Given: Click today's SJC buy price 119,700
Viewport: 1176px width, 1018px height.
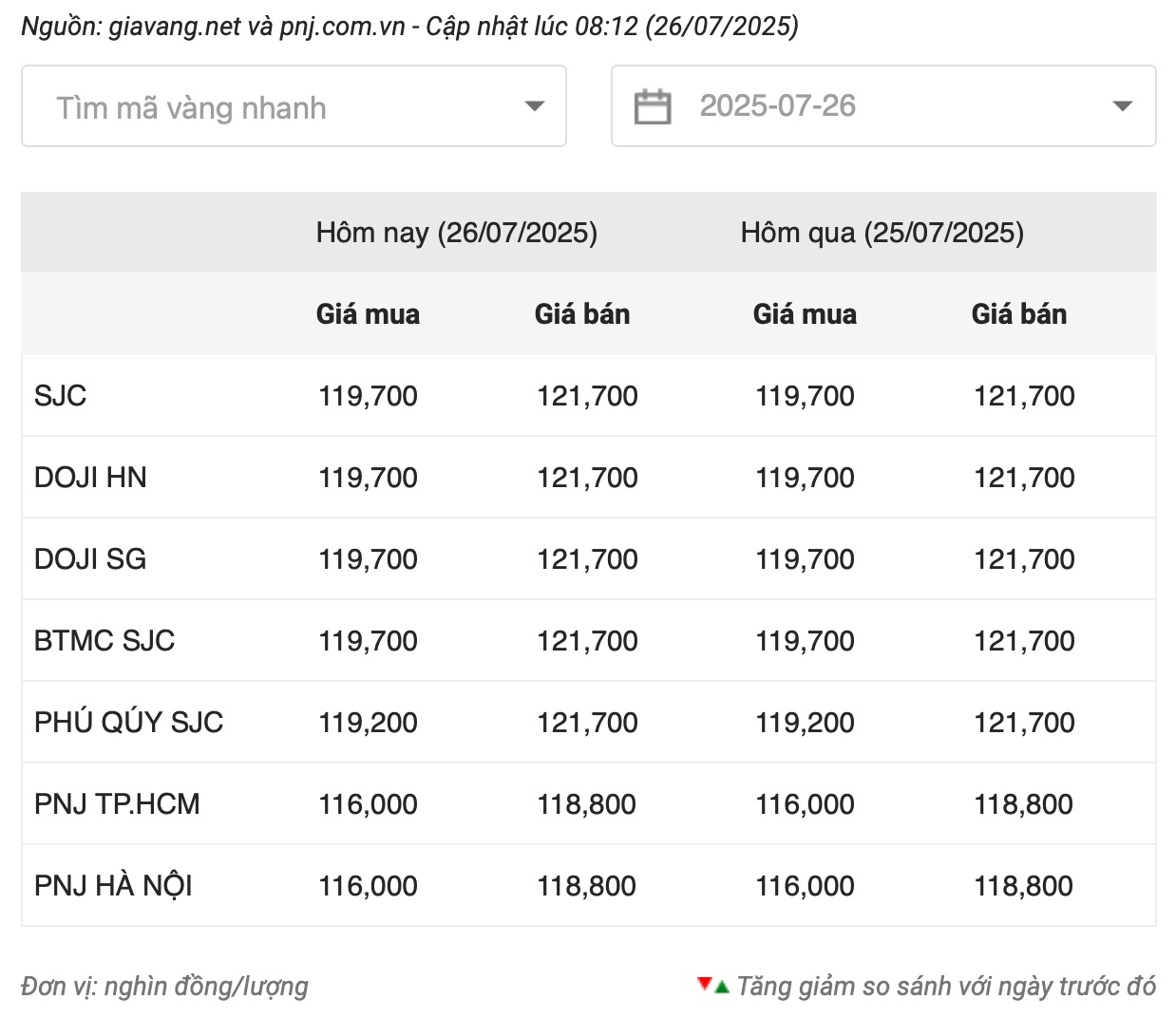Looking at the screenshot, I should pyautogui.click(x=368, y=396).
